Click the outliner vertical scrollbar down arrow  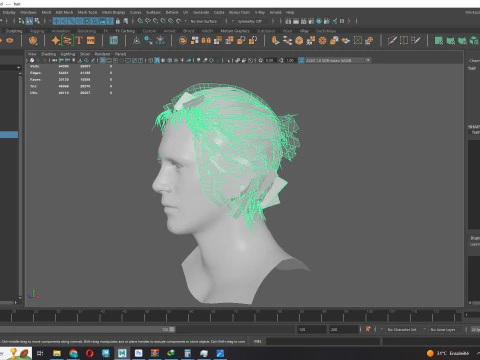pyautogui.click(x=20, y=297)
